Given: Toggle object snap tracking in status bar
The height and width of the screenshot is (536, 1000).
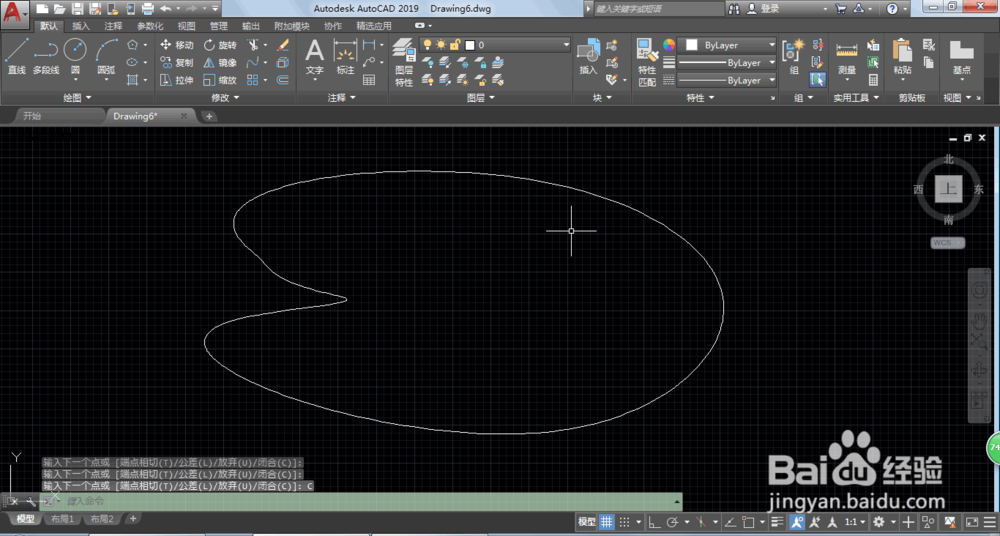Looking at the screenshot, I should point(731,522).
